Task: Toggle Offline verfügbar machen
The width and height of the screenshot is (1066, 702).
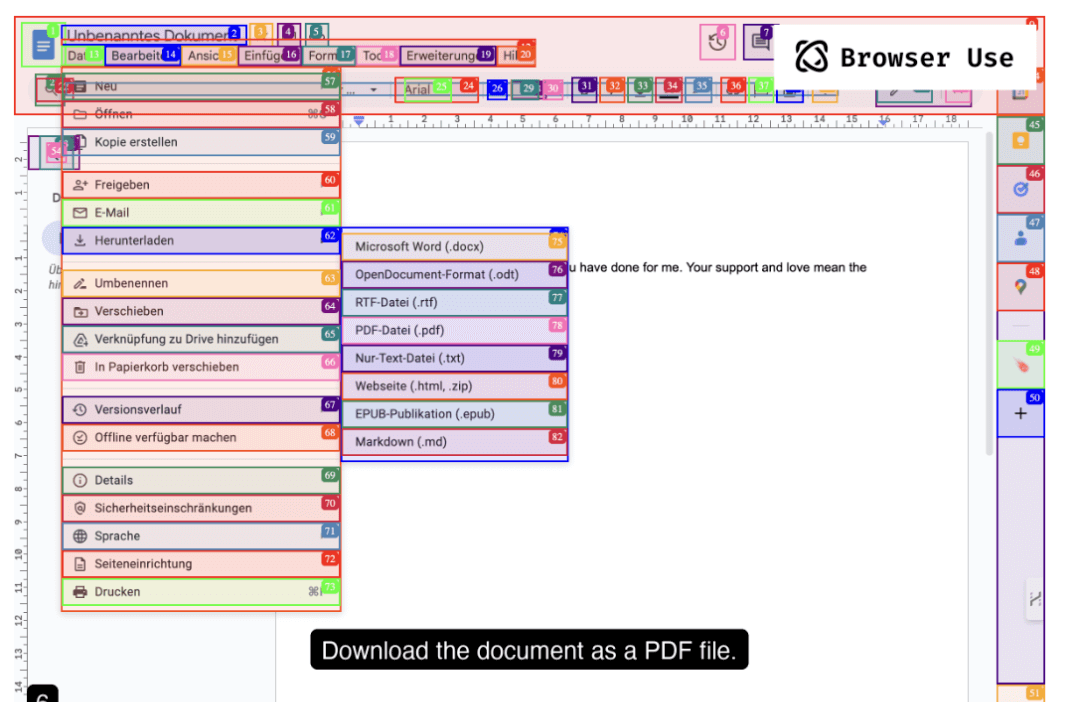Action: coord(201,438)
